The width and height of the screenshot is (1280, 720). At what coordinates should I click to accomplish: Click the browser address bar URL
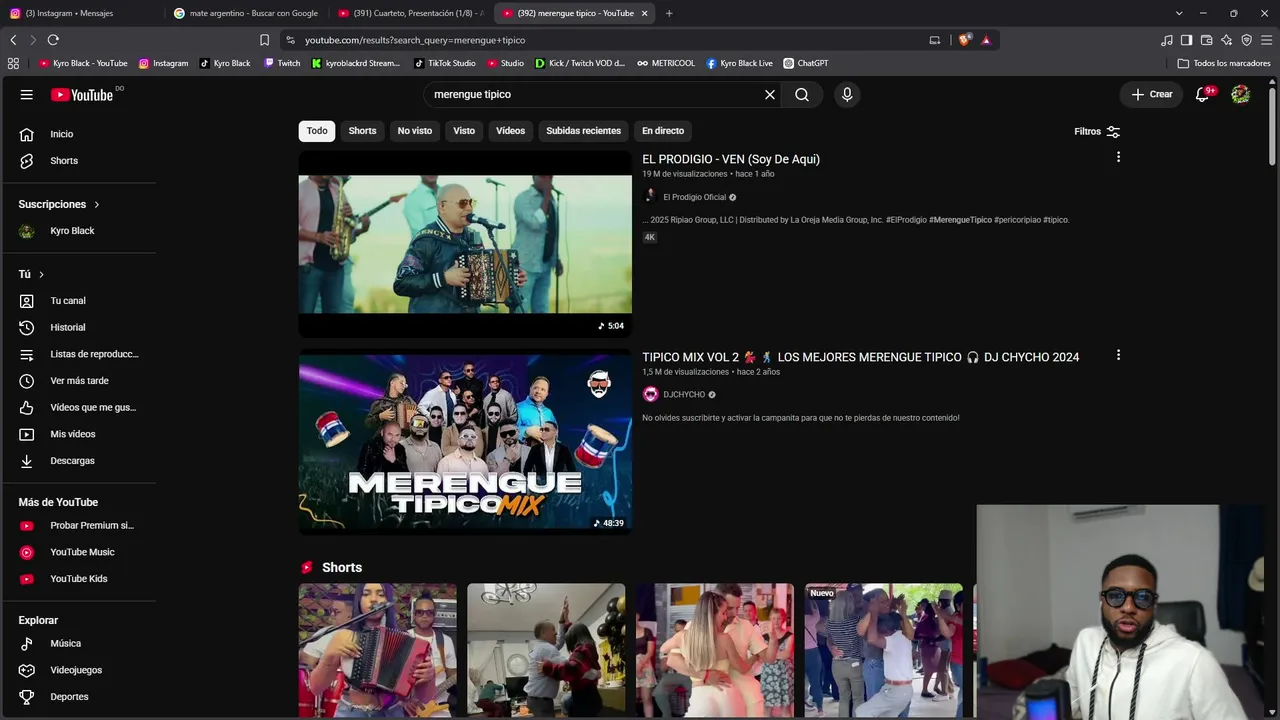(x=415, y=40)
